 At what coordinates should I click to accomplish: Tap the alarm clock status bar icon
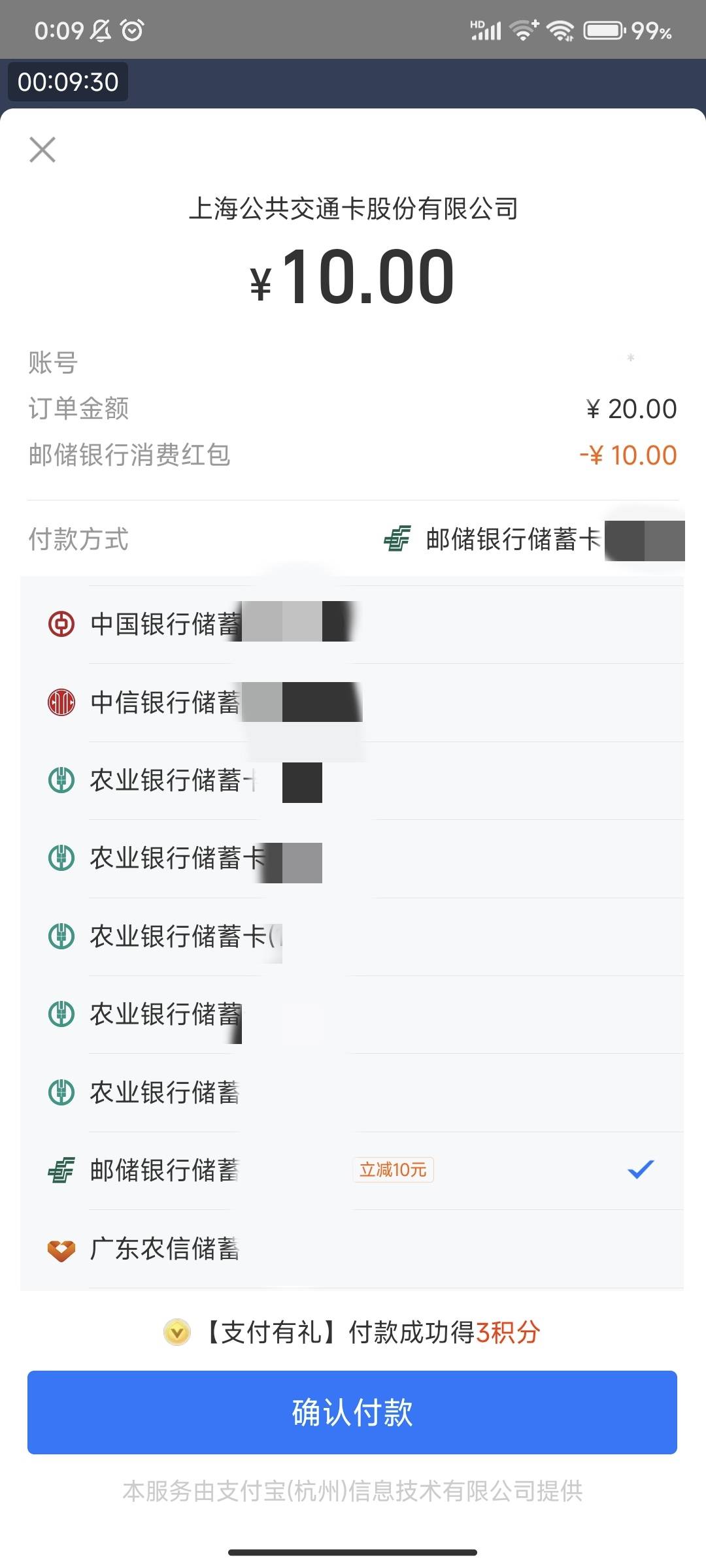(x=133, y=30)
